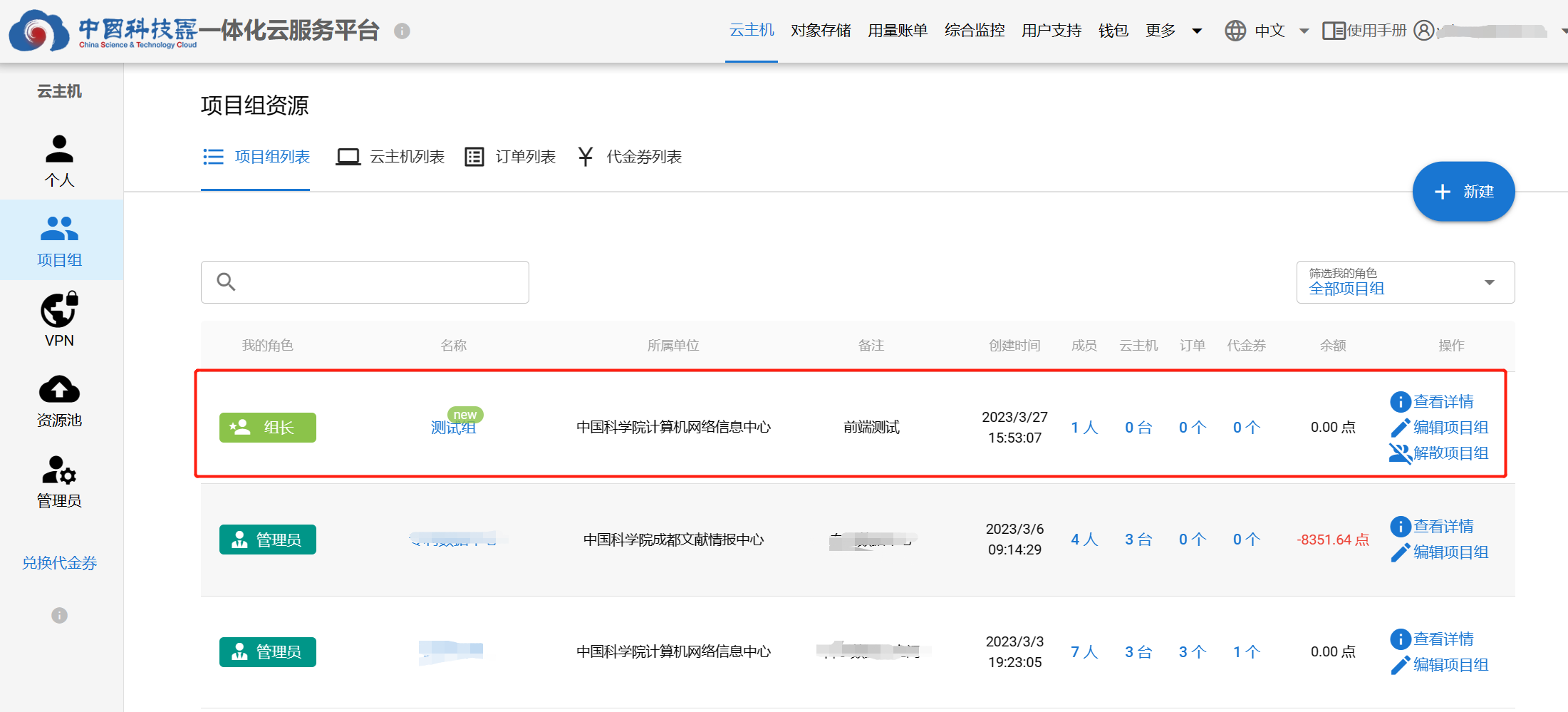Open the VPN sidebar section
This screenshot has width=1568, height=712.
[59, 320]
